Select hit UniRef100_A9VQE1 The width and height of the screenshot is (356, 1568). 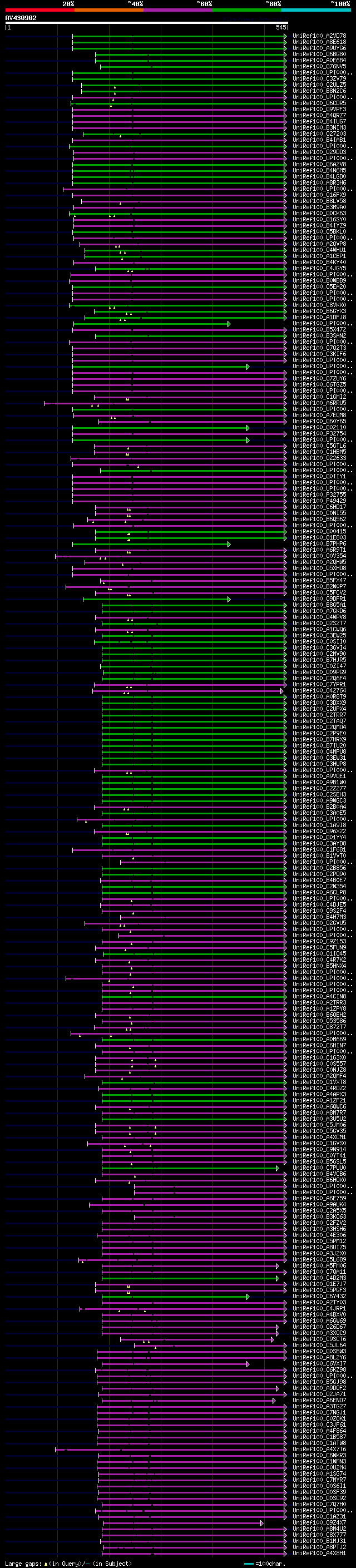[319, 776]
